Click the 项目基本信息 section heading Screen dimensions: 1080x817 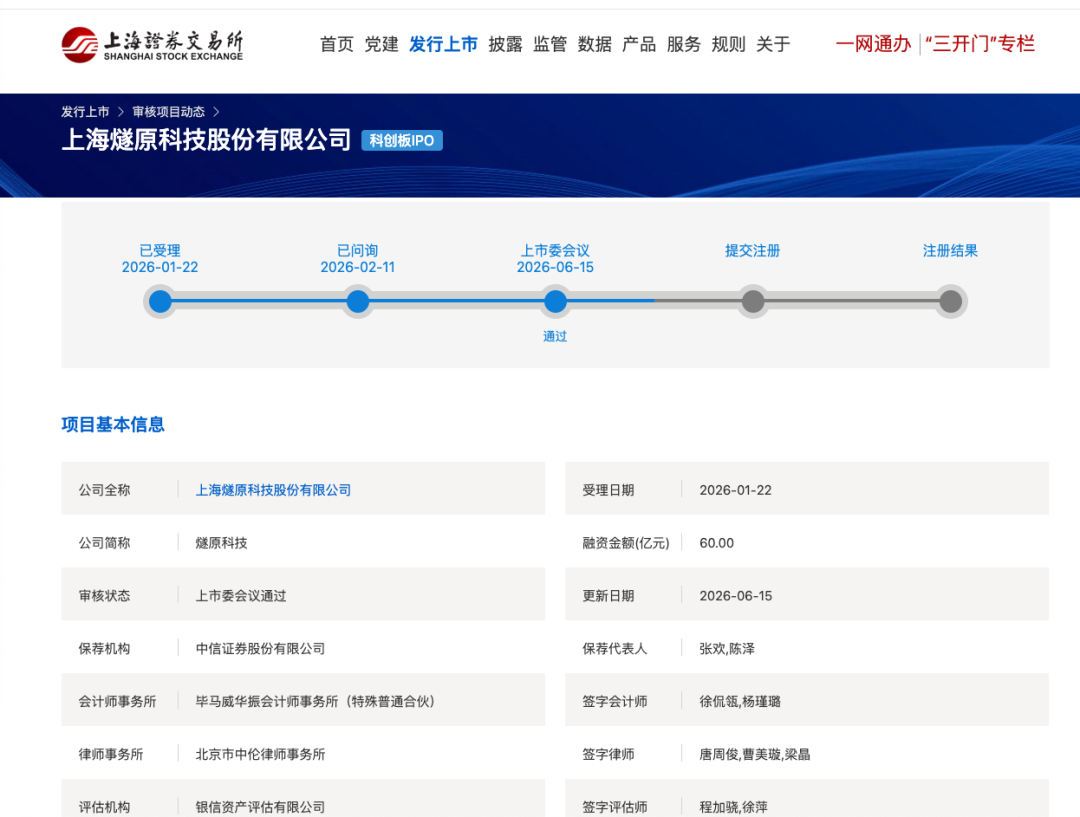coord(113,424)
